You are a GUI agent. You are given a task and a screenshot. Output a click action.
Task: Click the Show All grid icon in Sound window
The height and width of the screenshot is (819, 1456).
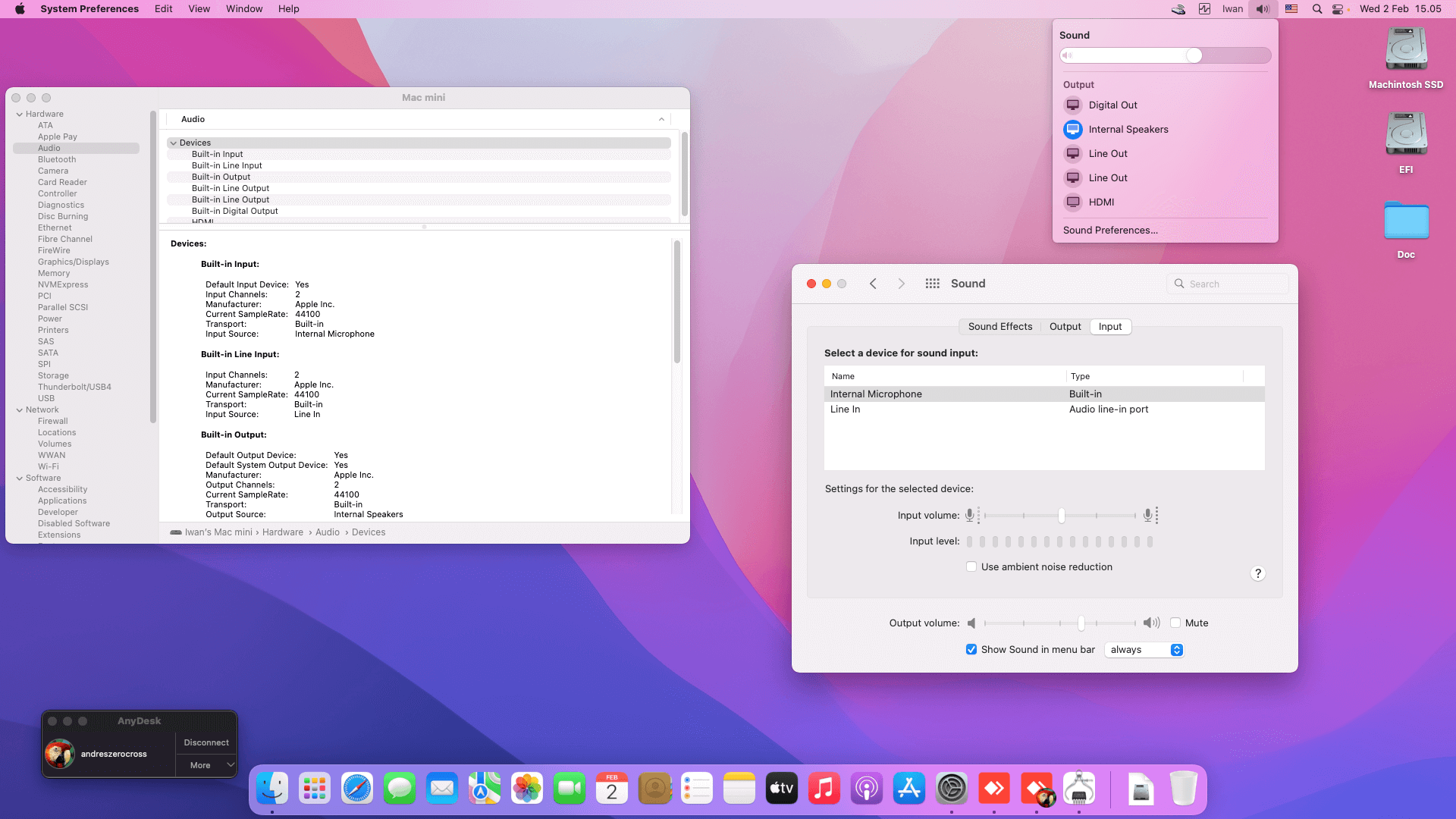pyautogui.click(x=932, y=284)
